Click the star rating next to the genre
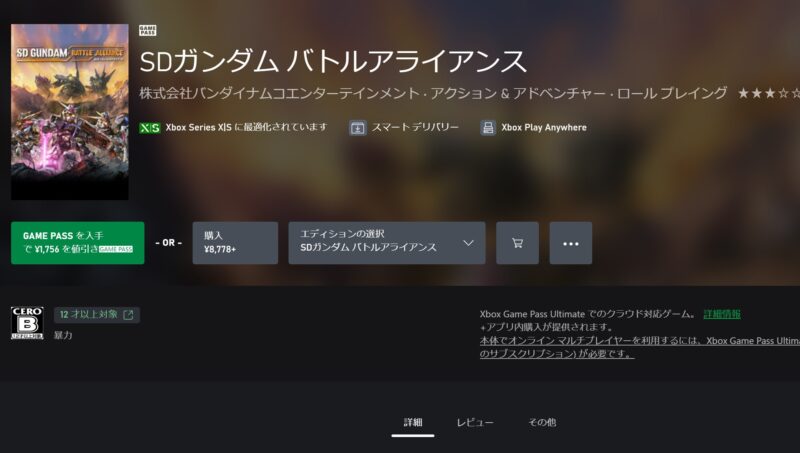This screenshot has width=800, height=453. [x=769, y=93]
